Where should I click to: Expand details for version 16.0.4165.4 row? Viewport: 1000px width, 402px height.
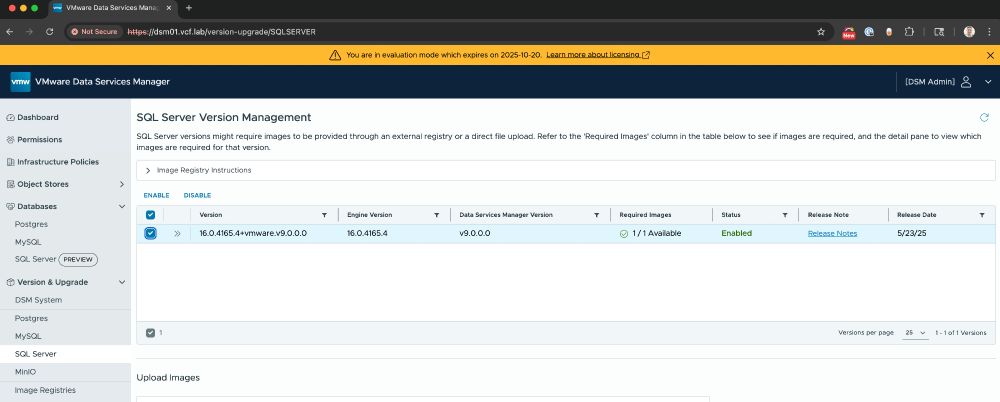coord(177,234)
